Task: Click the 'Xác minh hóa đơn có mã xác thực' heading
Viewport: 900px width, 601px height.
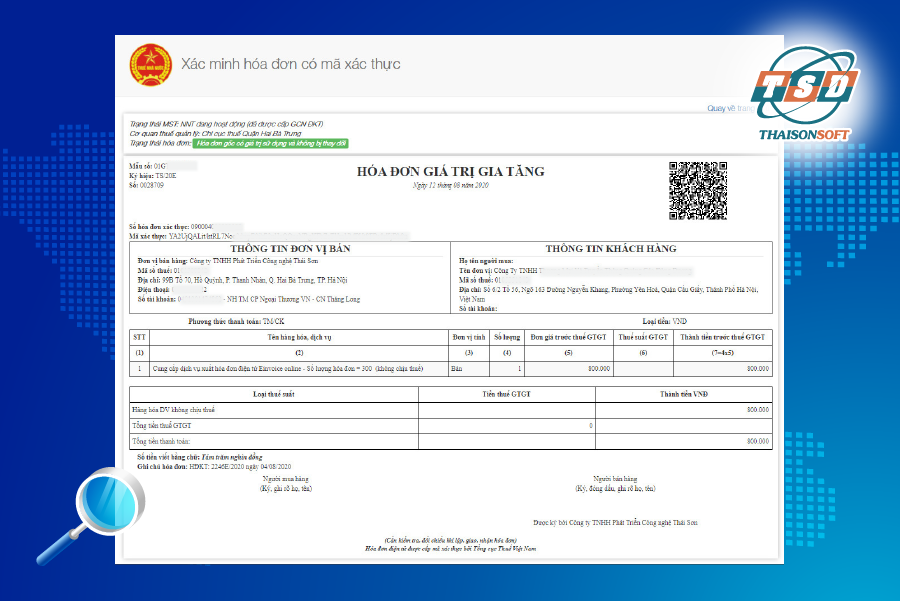Action: [290, 64]
